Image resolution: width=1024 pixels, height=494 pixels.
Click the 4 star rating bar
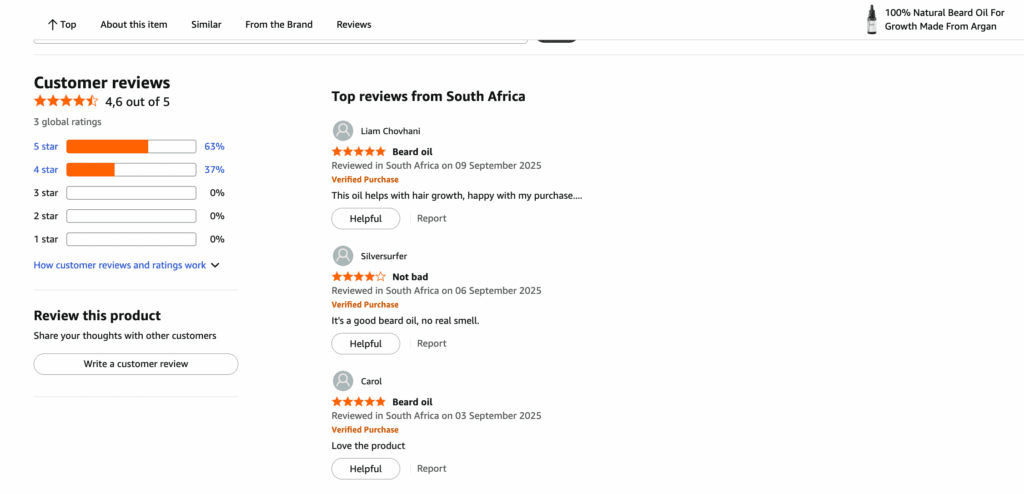[131, 170]
